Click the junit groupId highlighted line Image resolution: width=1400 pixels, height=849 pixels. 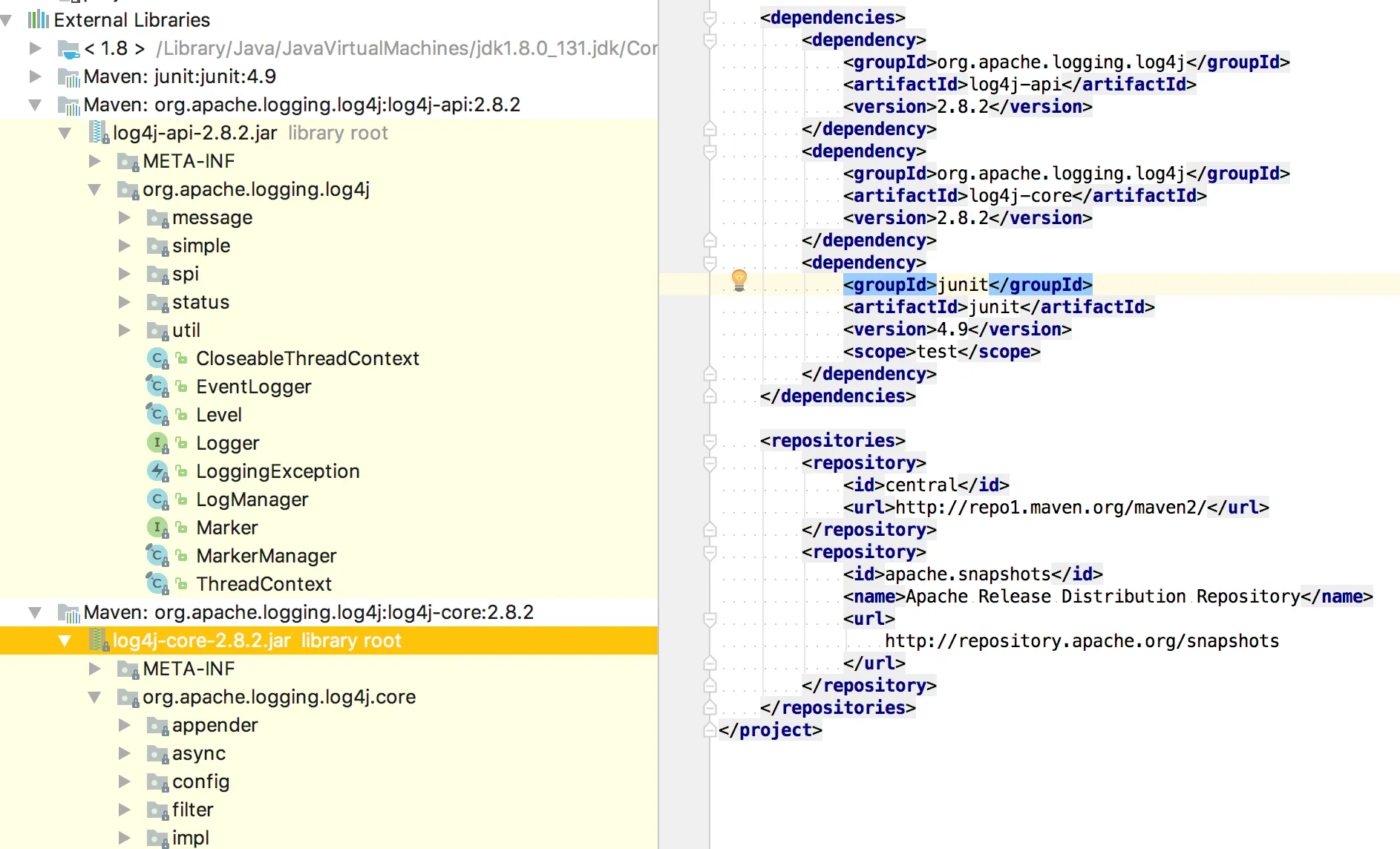(967, 285)
